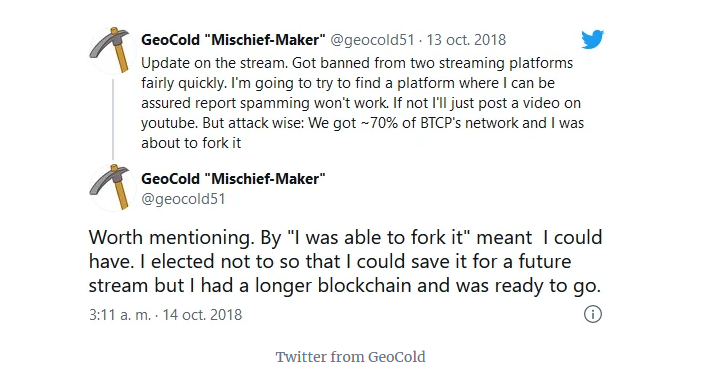The height and width of the screenshot is (367, 708).
Task: Click the parent tweet text about stream update
Action: (363, 103)
